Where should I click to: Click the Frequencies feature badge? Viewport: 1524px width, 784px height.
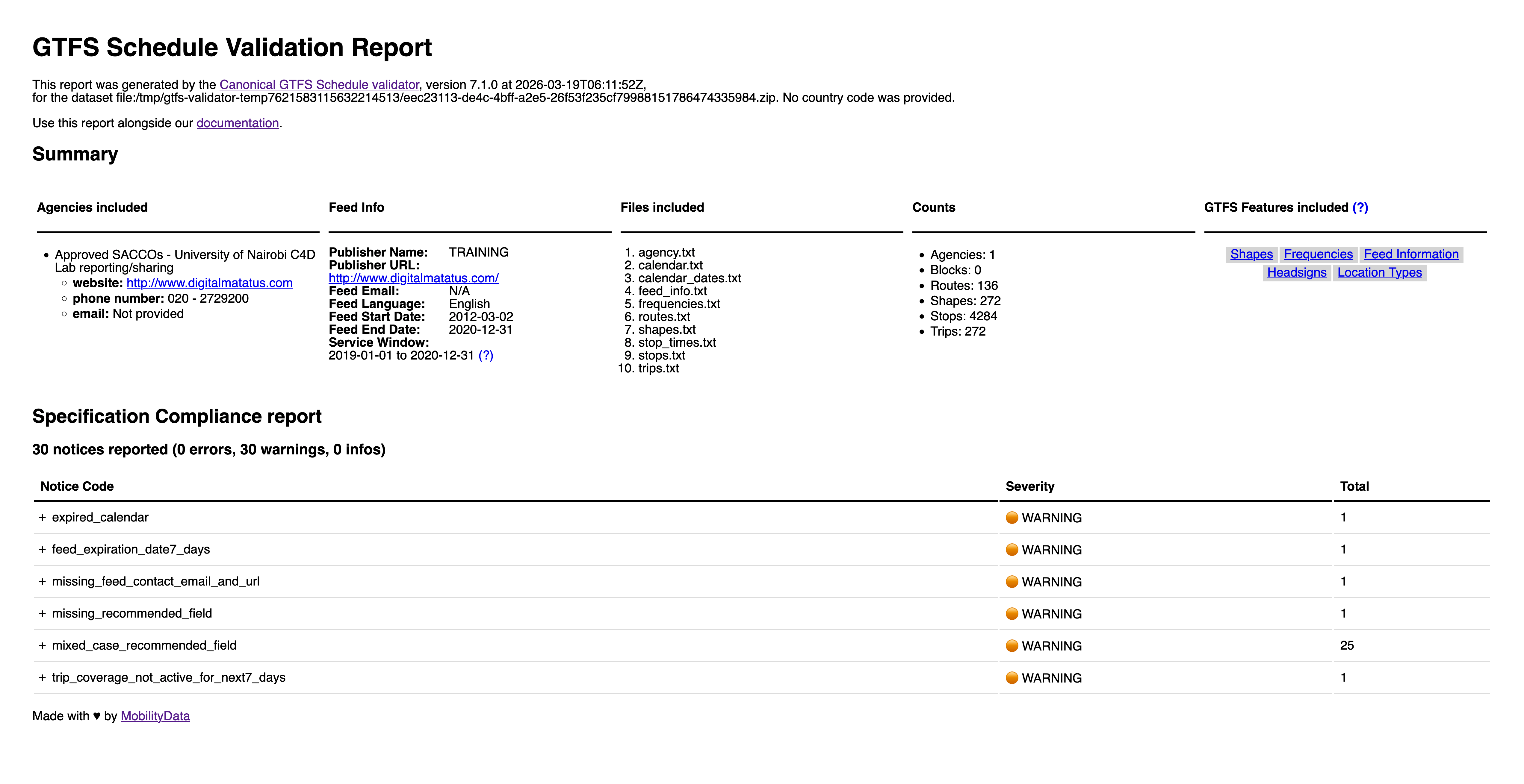point(1318,254)
